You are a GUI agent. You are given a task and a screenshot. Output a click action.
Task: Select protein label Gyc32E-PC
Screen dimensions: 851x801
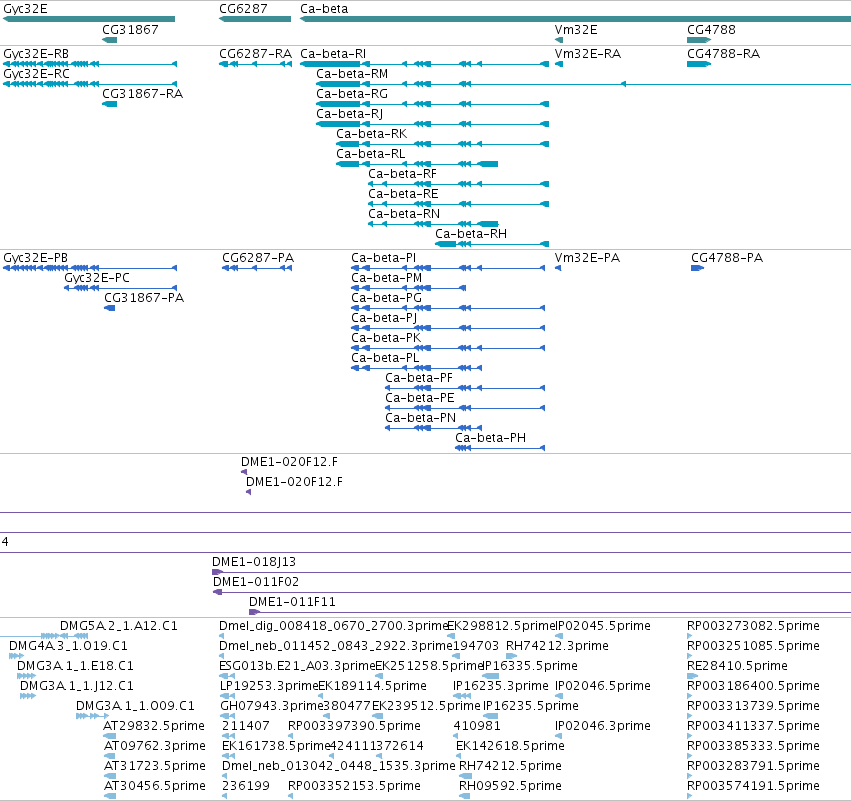tap(97, 278)
